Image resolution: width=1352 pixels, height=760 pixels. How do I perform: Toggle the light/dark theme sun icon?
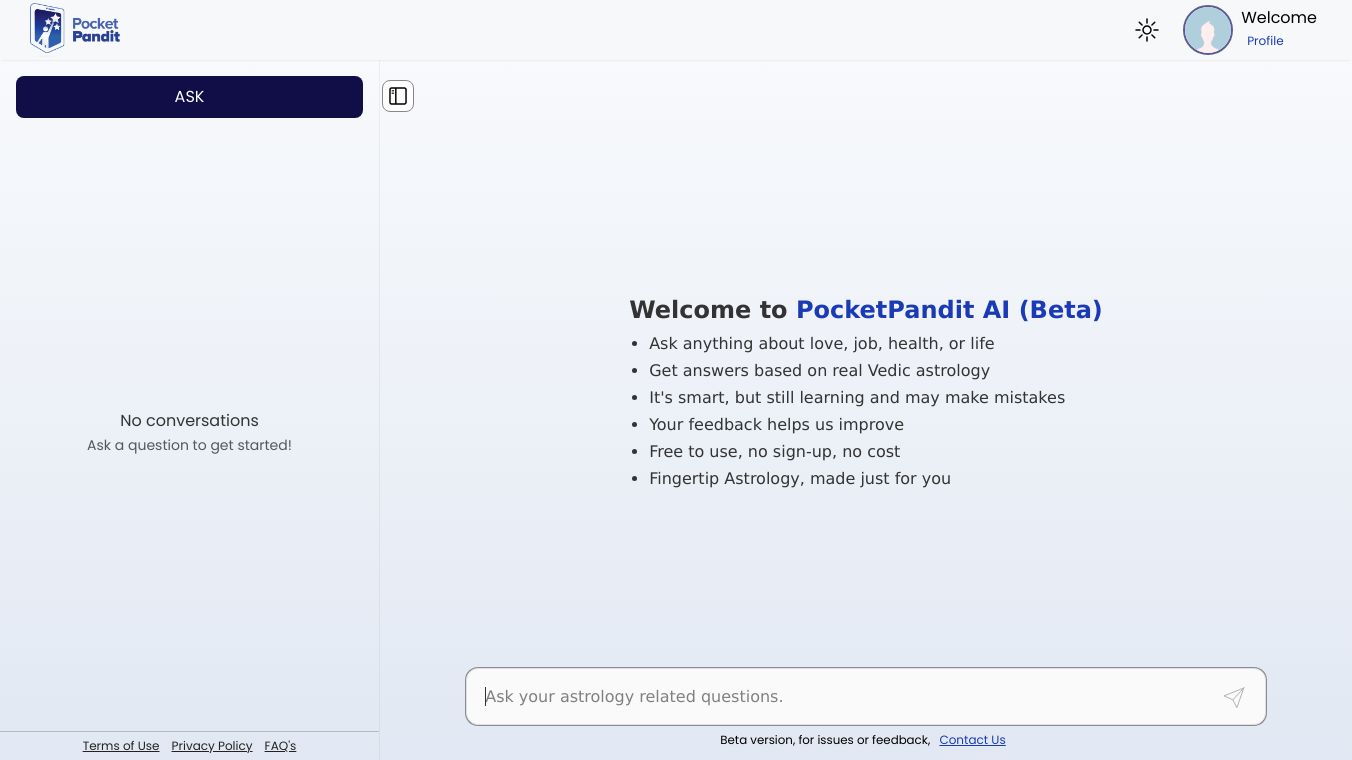point(1147,30)
